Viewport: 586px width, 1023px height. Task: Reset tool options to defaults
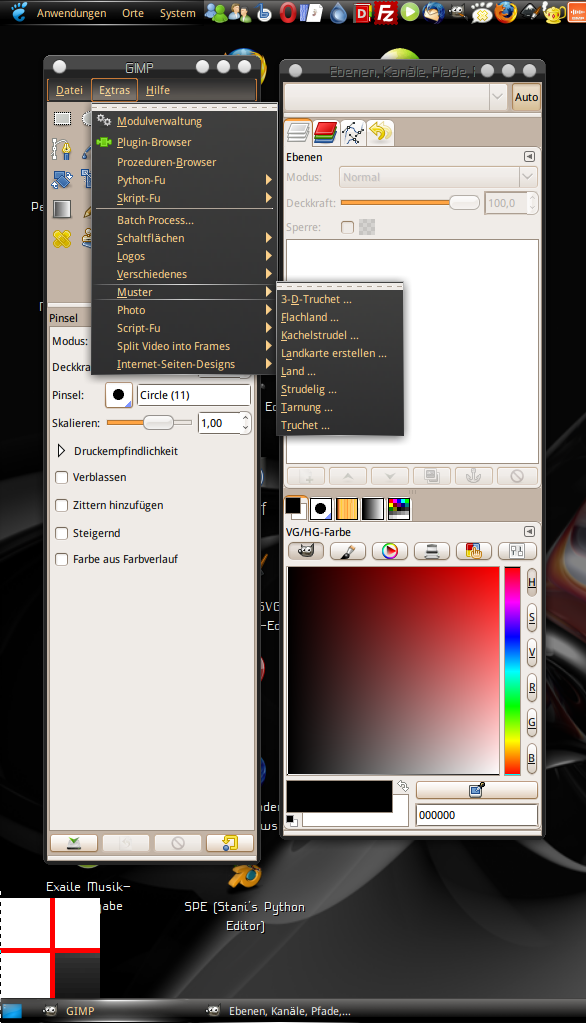[230, 843]
